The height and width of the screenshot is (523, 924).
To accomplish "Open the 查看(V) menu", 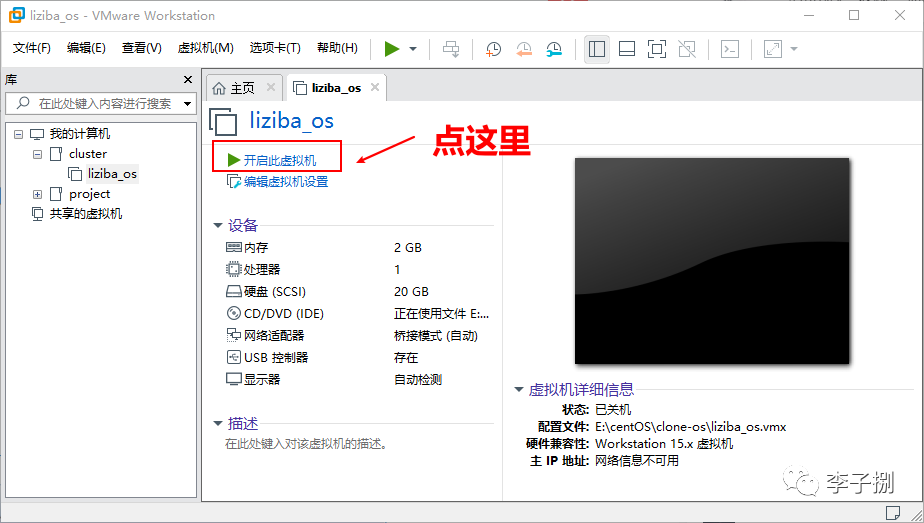I will pyautogui.click(x=141, y=48).
